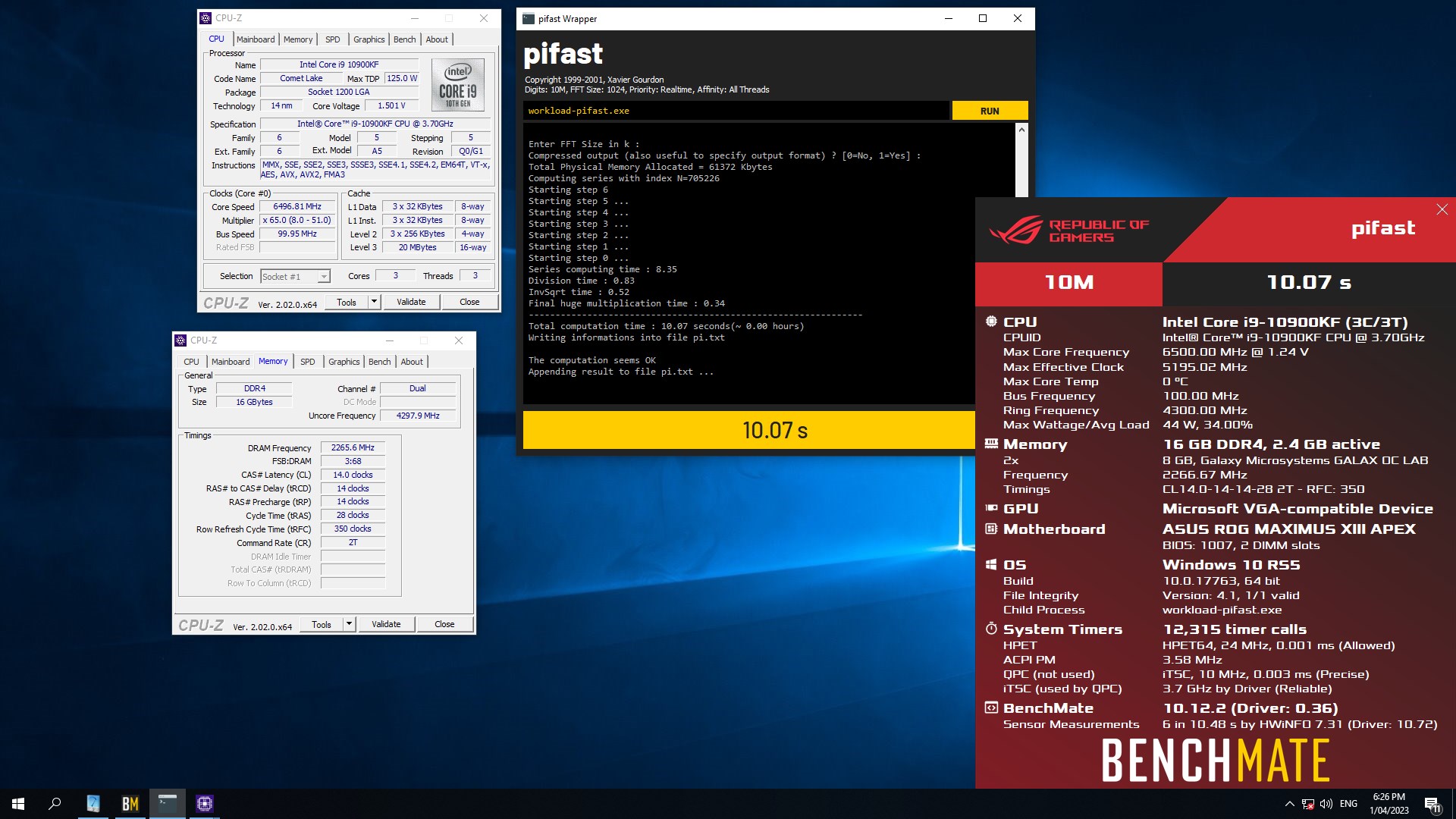Click Uncore Frequency value 4297.9 MHz
1456x819 pixels.
tap(418, 416)
